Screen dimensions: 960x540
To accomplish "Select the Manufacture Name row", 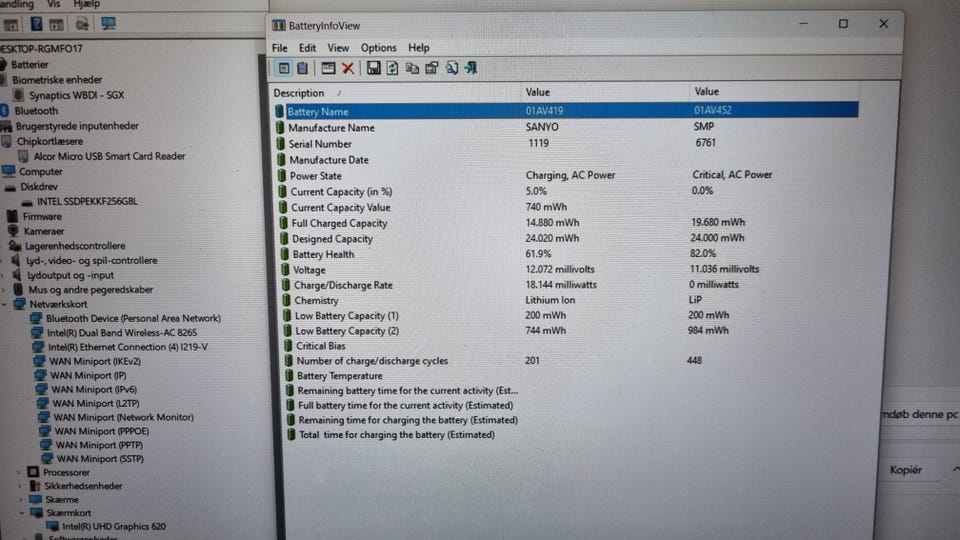I will pos(566,127).
